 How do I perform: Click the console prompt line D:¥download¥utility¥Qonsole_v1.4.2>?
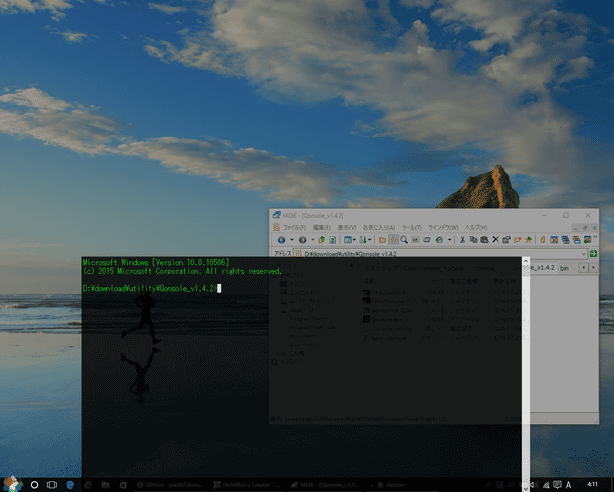[x=150, y=289]
